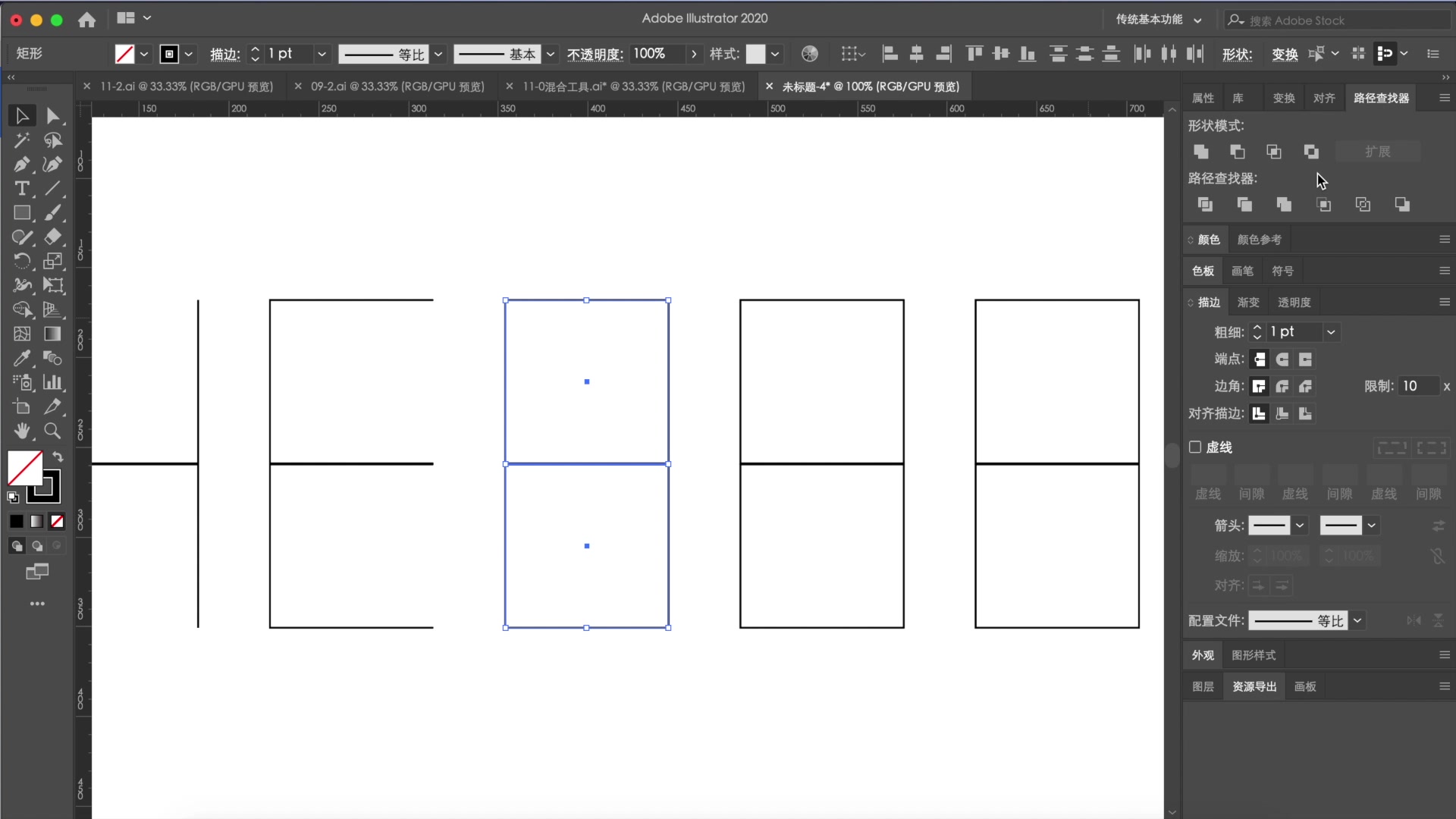This screenshot has height=819, width=1456.
Task: Click the Merge pathfinder icon
Action: click(x=1284, y=205)
